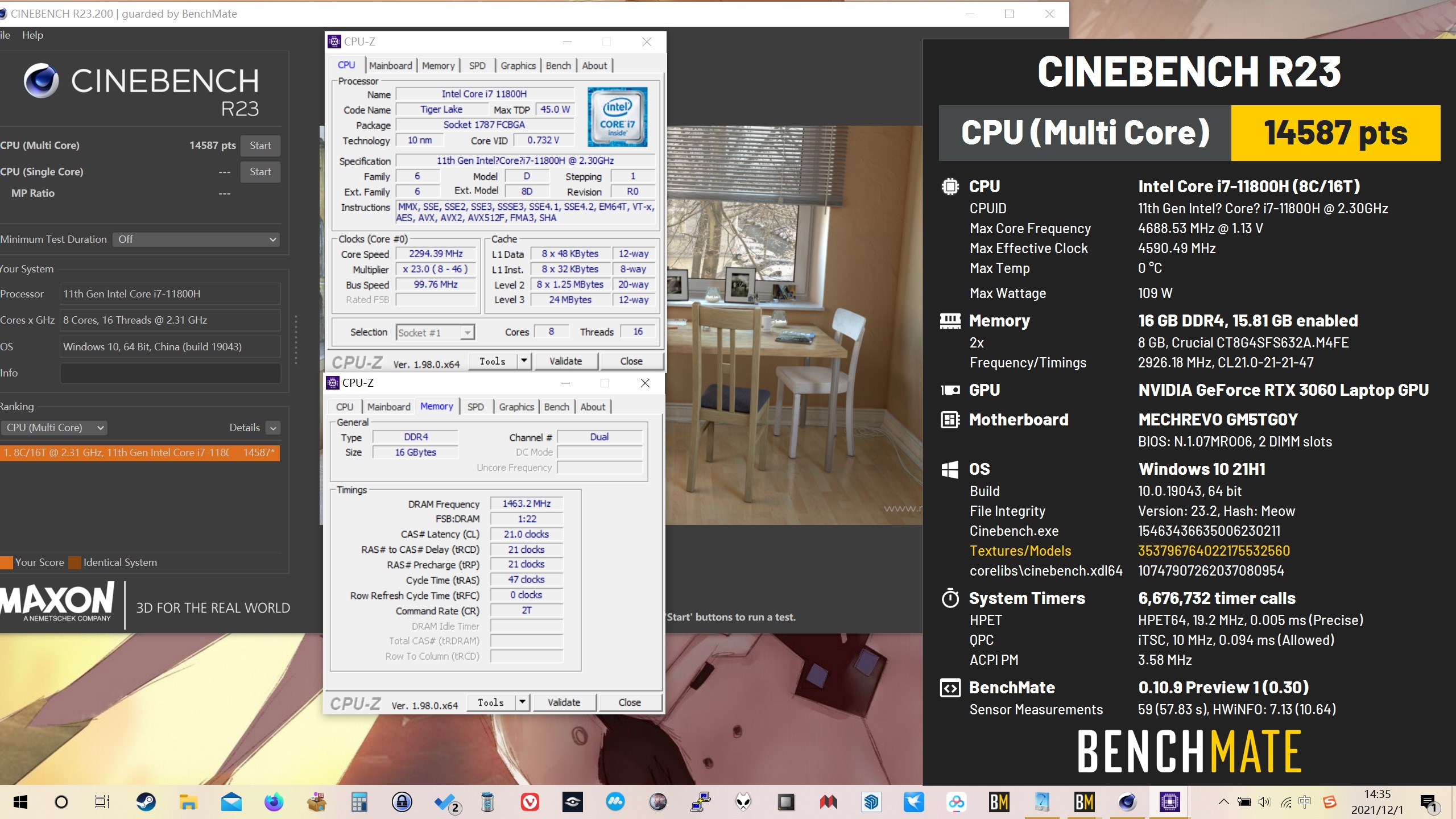Switch to CPU-Z via purple chip taskbar icon
This screenshot has height=819, width=1456.
tap(1170, 802)
